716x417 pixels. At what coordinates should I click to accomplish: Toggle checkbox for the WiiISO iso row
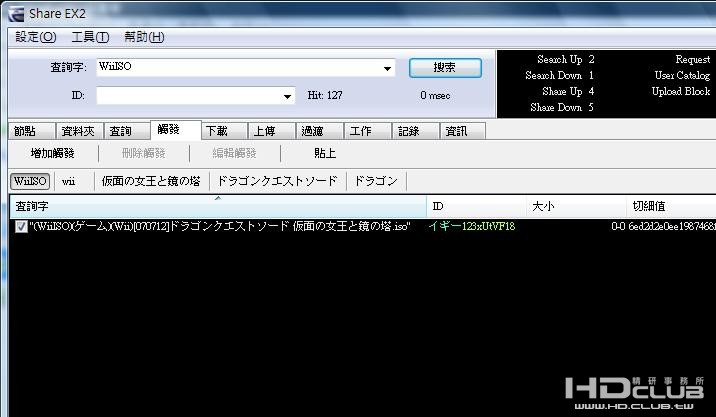click(21, 226)
